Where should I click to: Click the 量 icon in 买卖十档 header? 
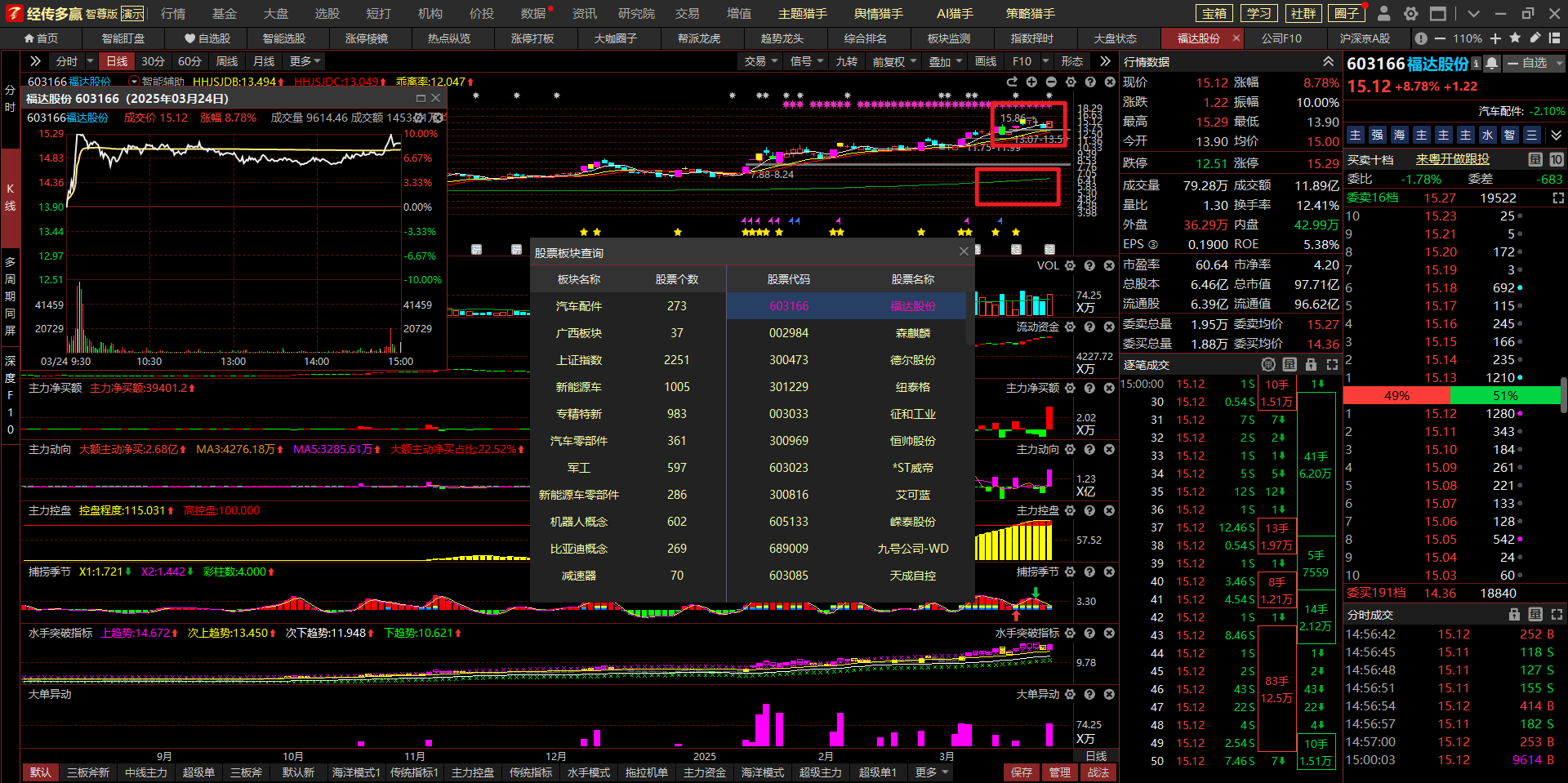point(1535,159)
